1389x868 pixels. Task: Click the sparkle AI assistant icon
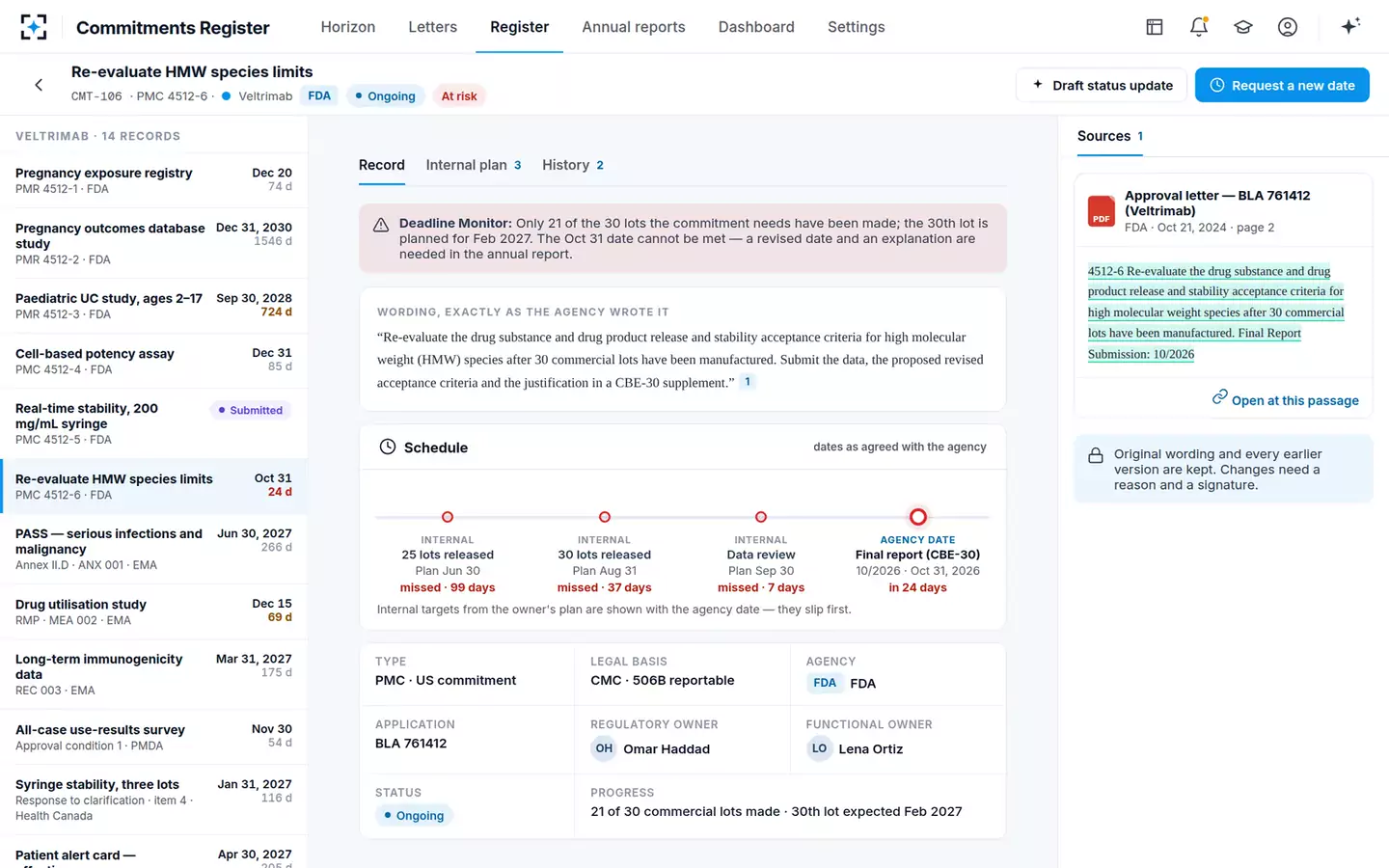1350,26
